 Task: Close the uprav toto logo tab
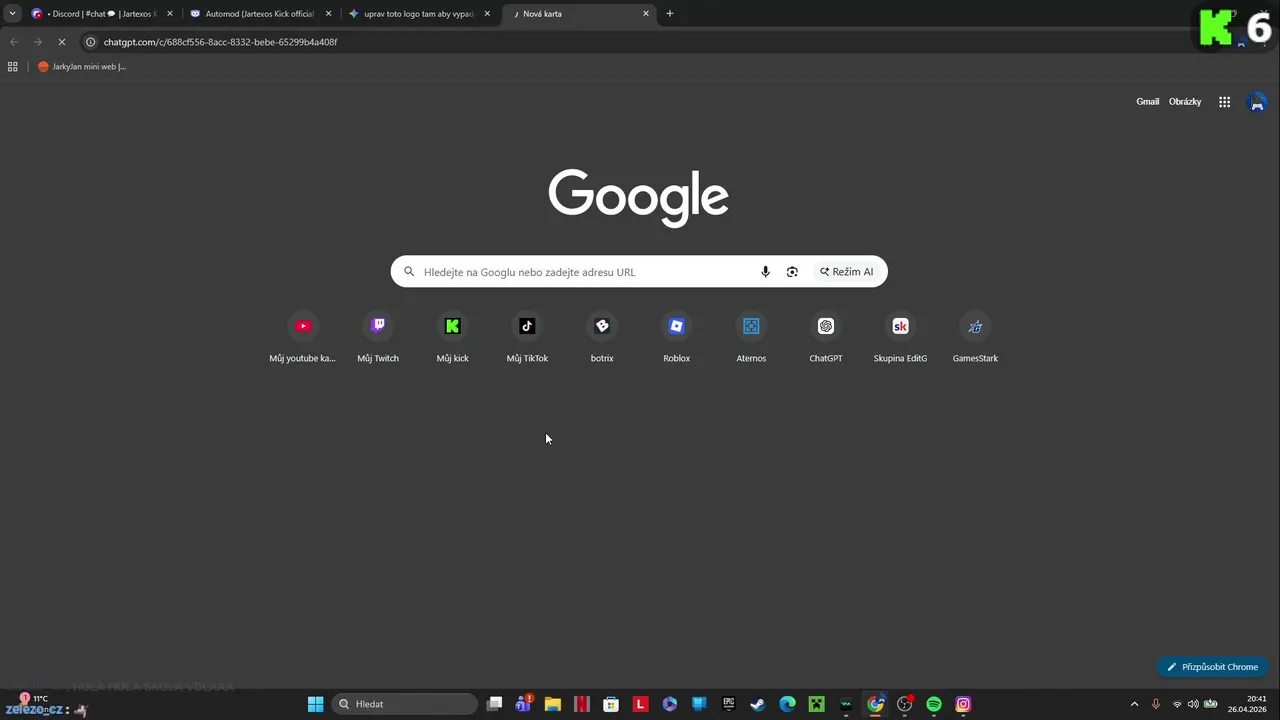tap(487, 14)
